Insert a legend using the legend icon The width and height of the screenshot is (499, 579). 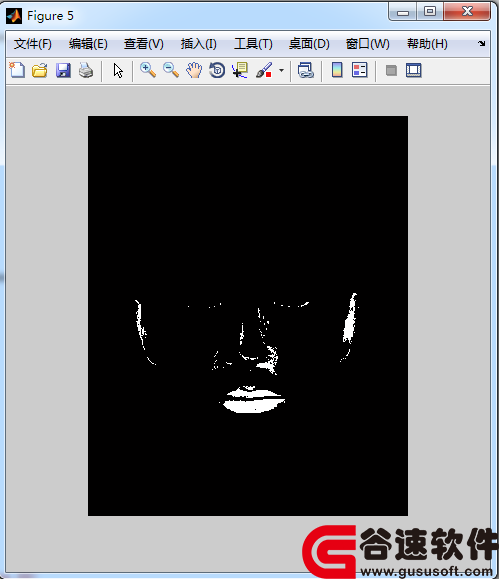[x=360, y=70]
